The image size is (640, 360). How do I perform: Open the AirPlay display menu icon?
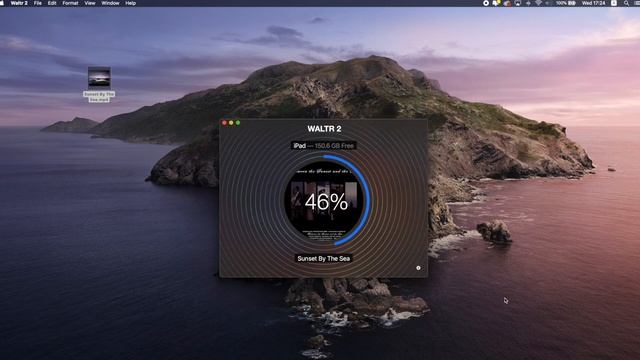pyautogui.click(x=518, y=3)
